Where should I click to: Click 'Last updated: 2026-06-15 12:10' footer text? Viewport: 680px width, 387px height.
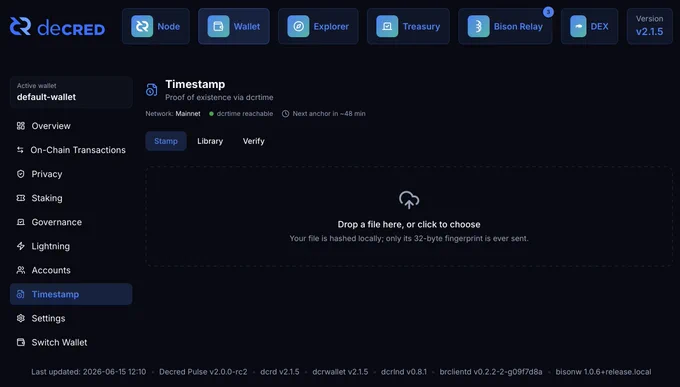88,372
